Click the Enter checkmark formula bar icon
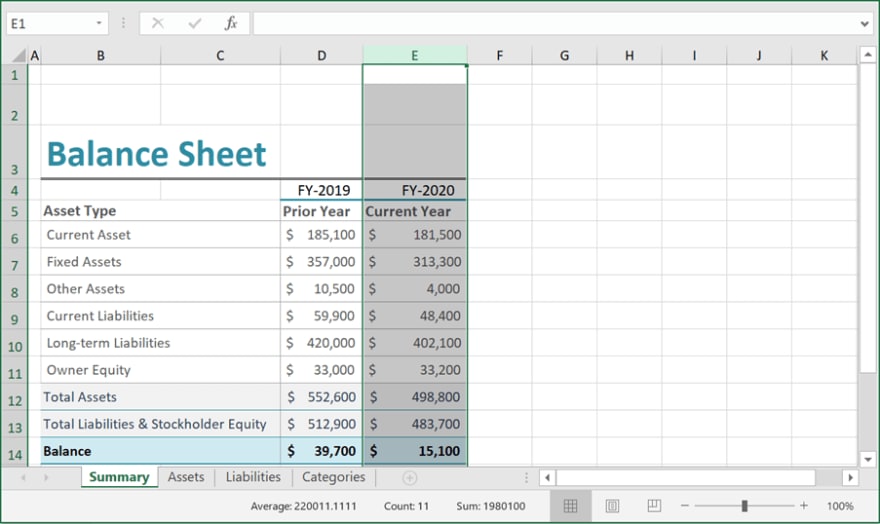 [195, 23]
